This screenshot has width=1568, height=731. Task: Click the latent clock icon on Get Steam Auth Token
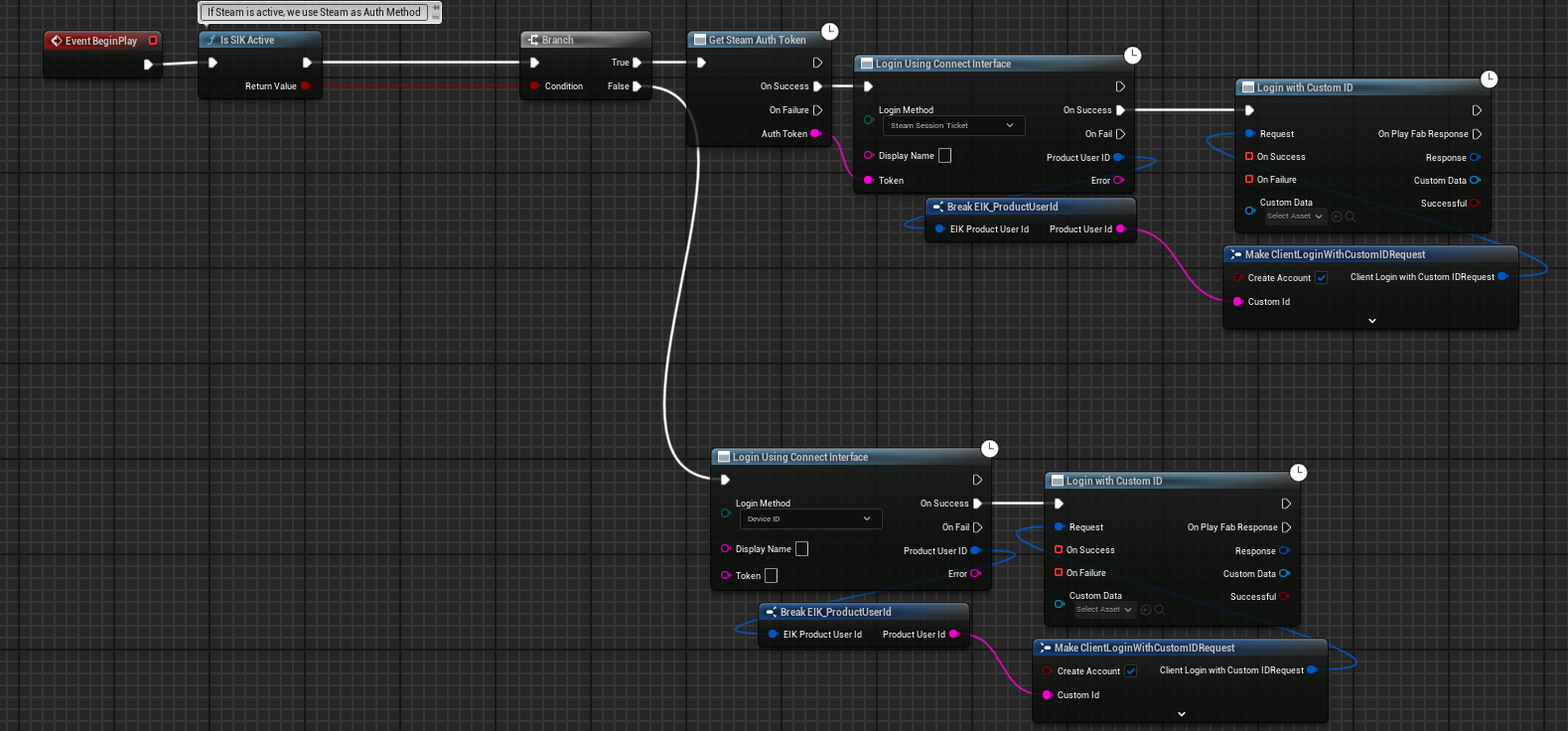[830, 32]
